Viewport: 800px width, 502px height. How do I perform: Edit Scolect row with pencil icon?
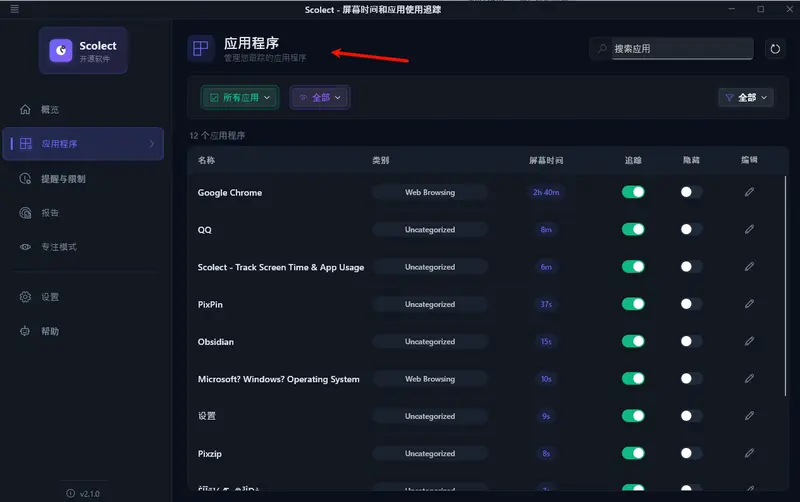[x=749, y=266]
